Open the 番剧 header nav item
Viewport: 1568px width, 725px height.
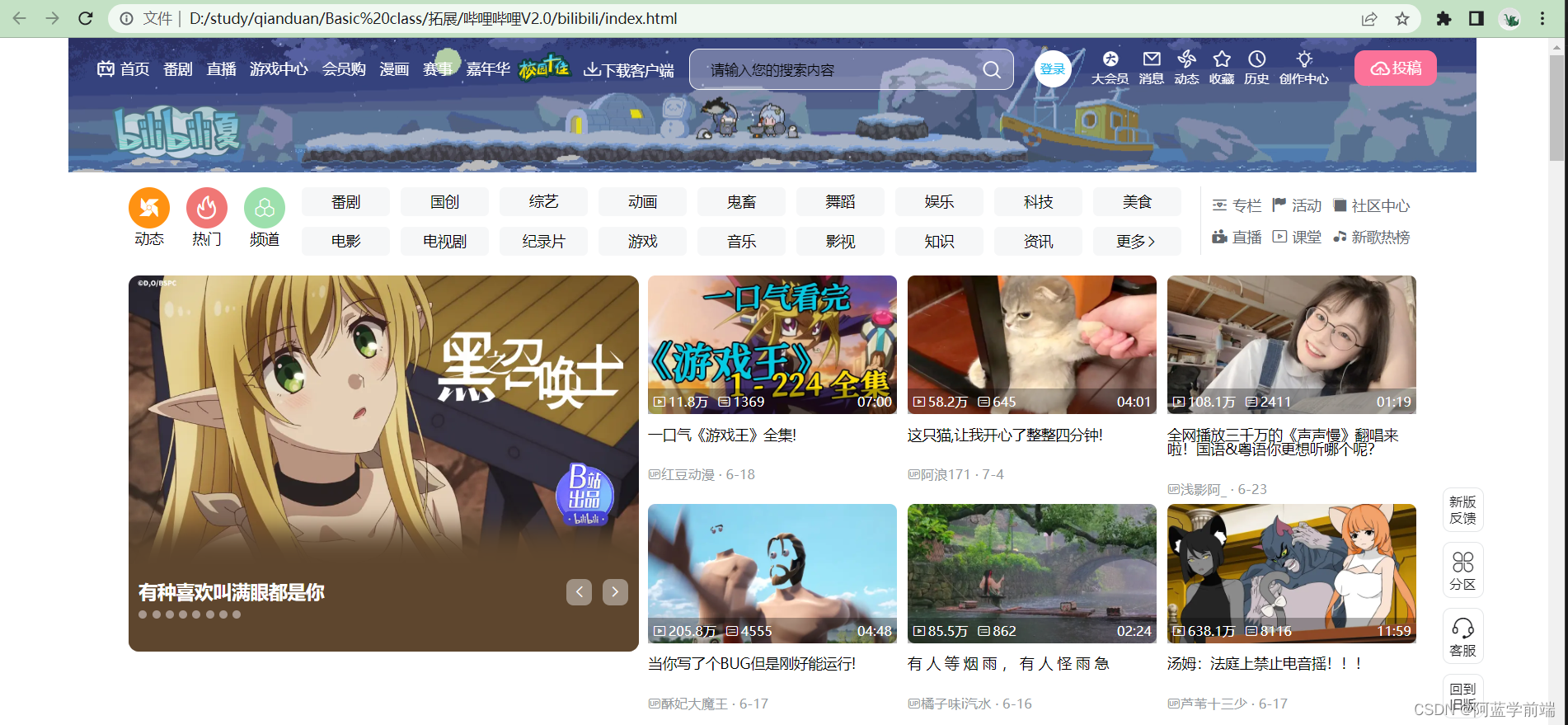[178, 69]
